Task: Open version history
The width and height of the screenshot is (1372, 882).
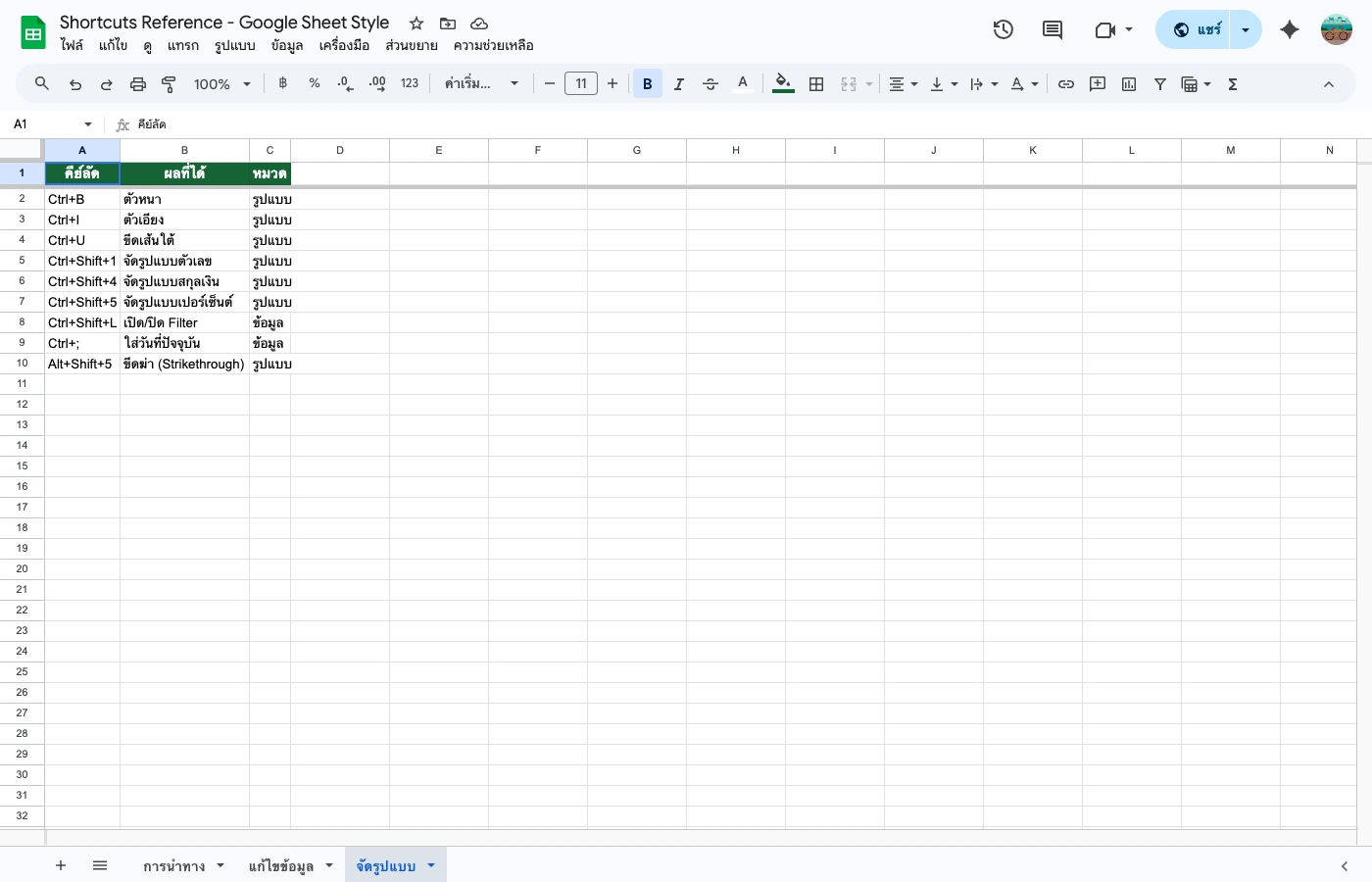Action: pyautogui.click(x=1003, y=29)
